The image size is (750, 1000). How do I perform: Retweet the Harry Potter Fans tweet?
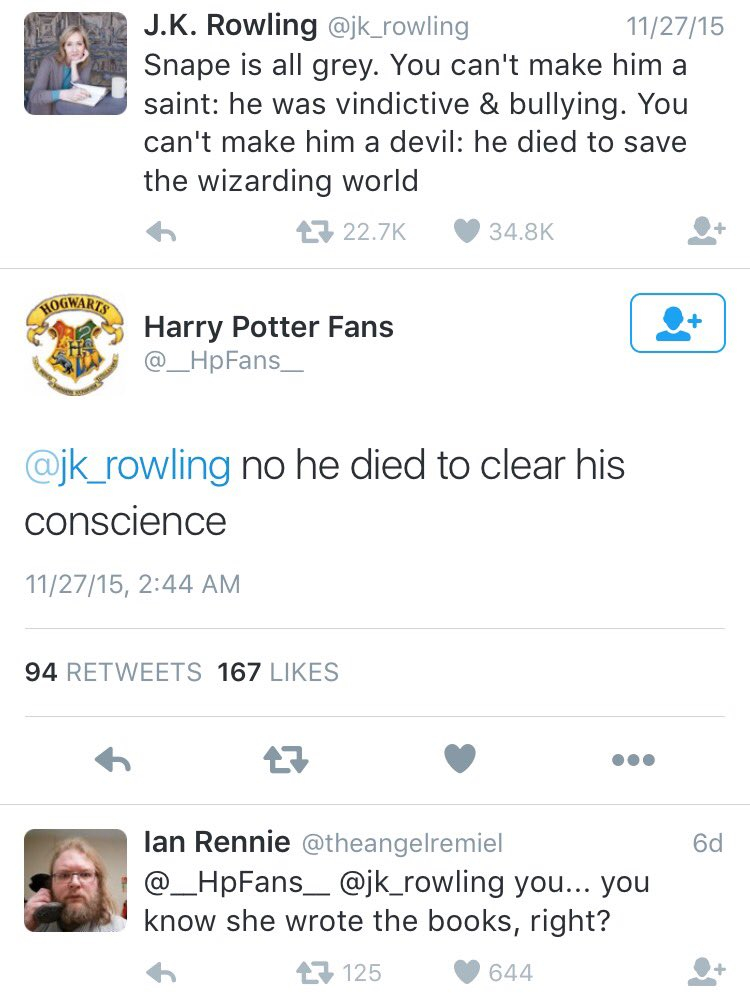tap(285, 761)
